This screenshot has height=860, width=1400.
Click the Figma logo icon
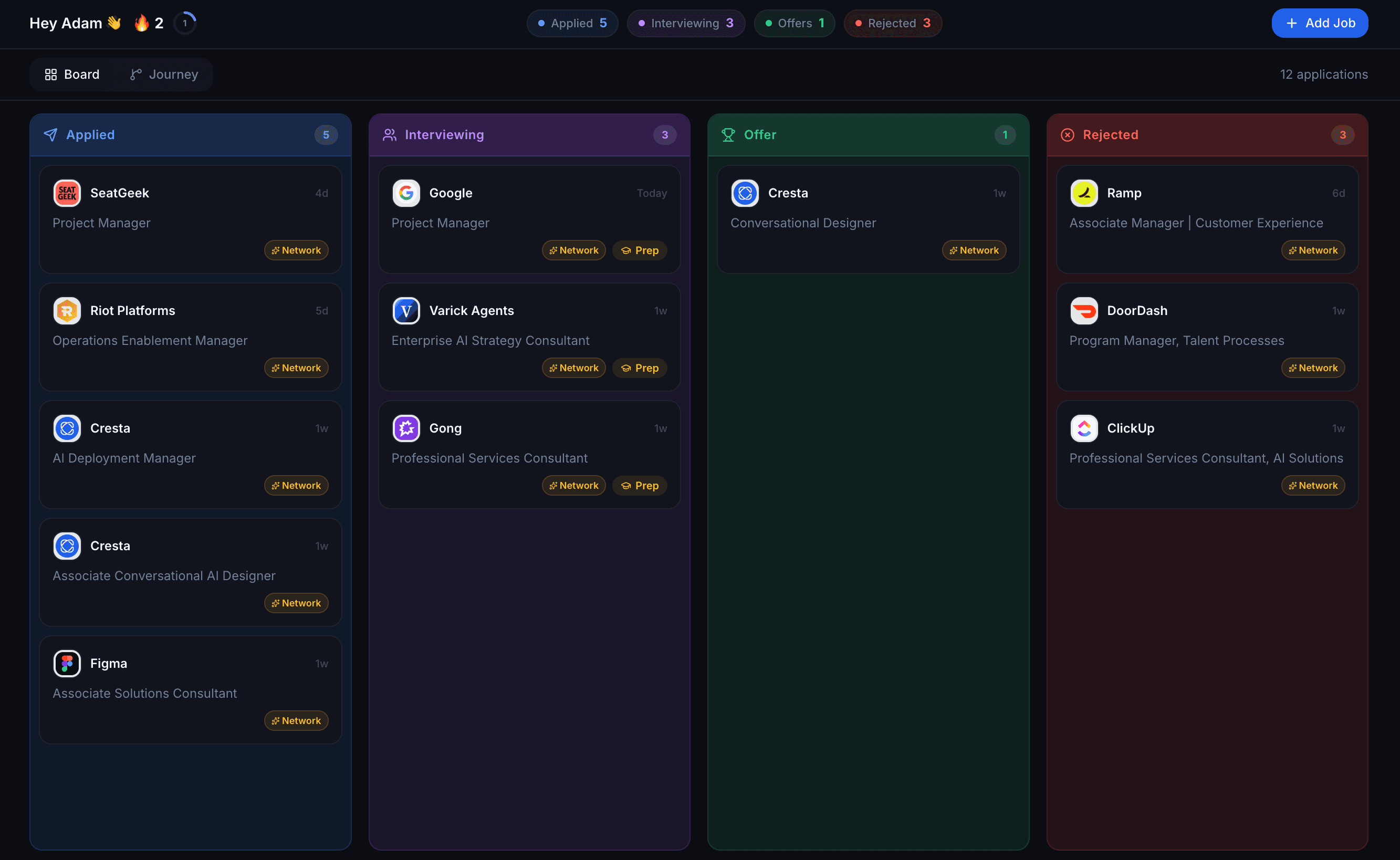[67, 663]
